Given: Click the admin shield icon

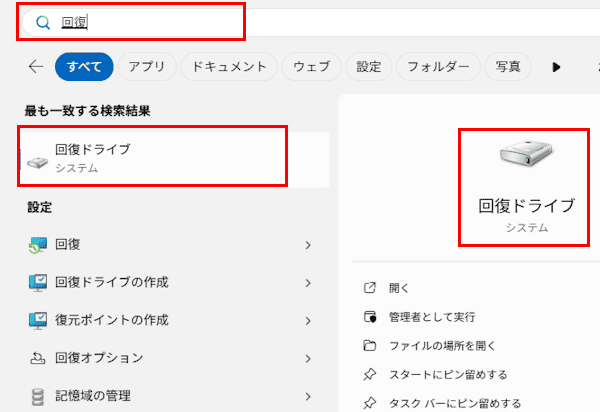Looking at the screenshot, I should coord(370,317).
